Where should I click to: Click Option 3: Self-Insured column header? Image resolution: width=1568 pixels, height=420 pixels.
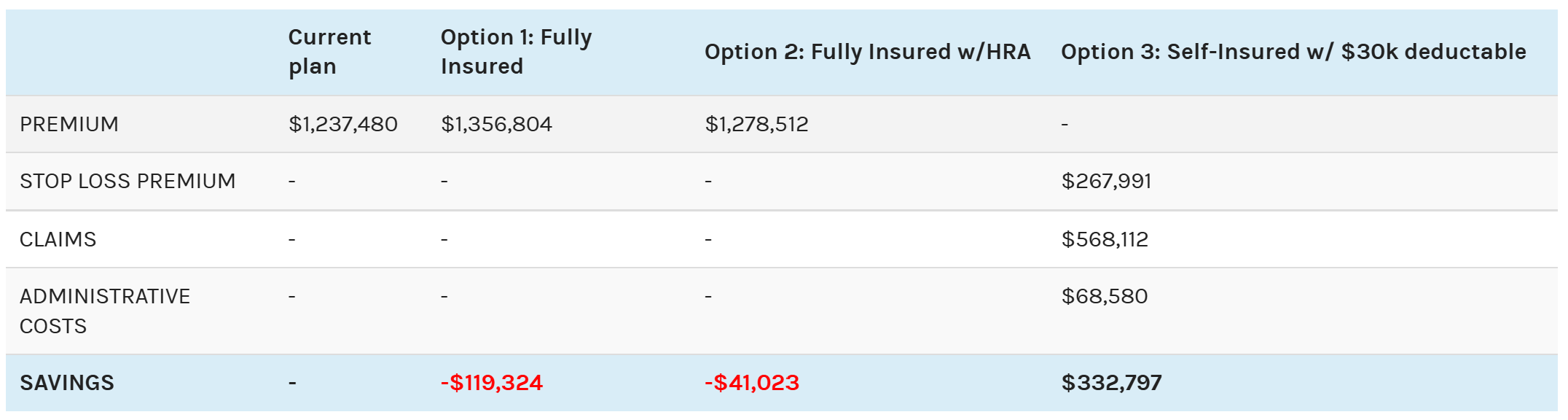coord(1293,52)
